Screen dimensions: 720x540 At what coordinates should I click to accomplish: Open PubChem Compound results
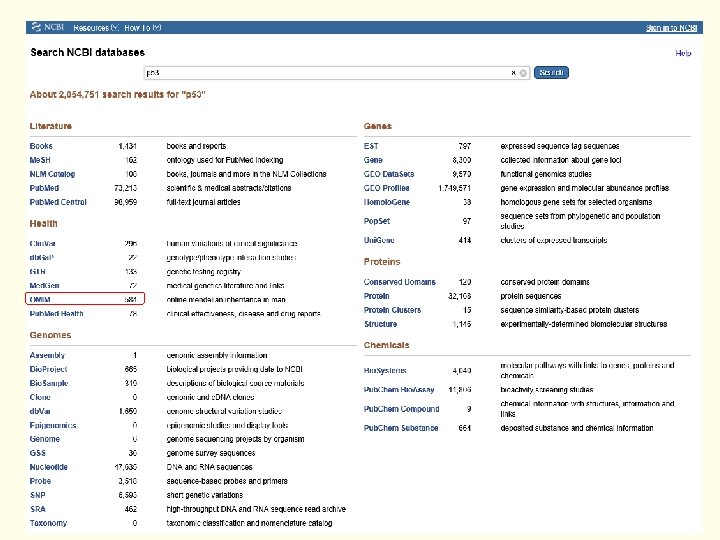(401, 409)
